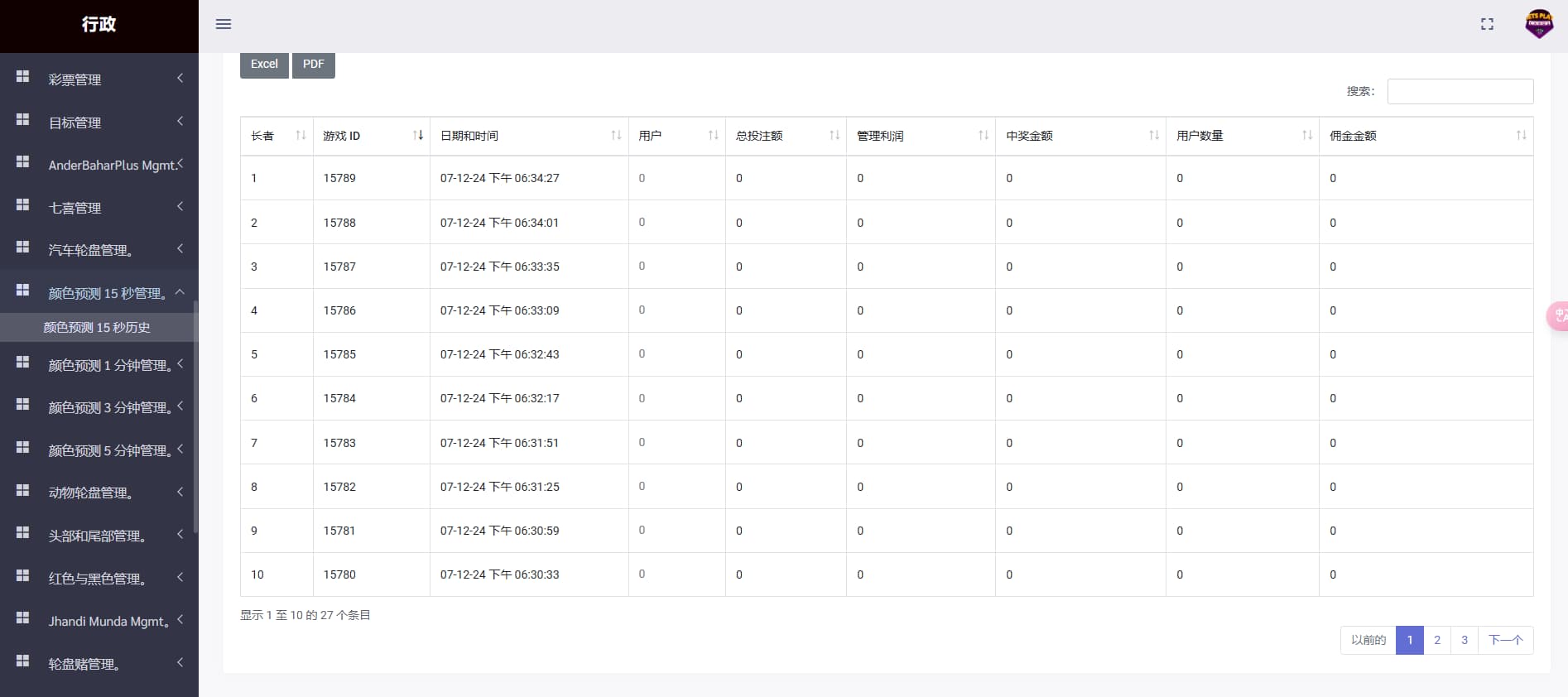Export the table as PDF
This screenshot has width=1568, height=697.
click(x=313, y=65)
